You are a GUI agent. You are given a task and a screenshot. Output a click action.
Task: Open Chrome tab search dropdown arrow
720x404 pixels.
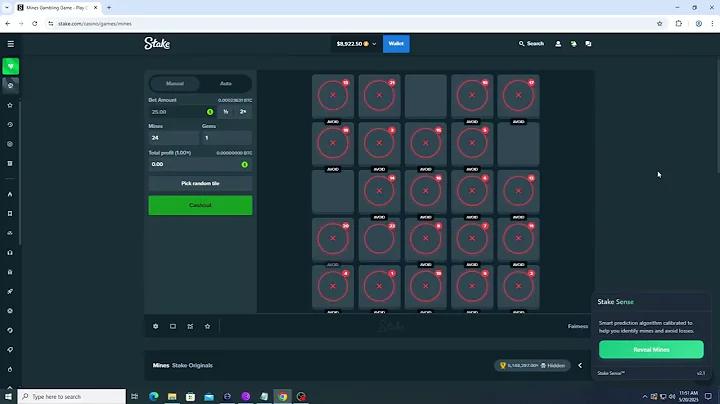[x=6, y=8]
